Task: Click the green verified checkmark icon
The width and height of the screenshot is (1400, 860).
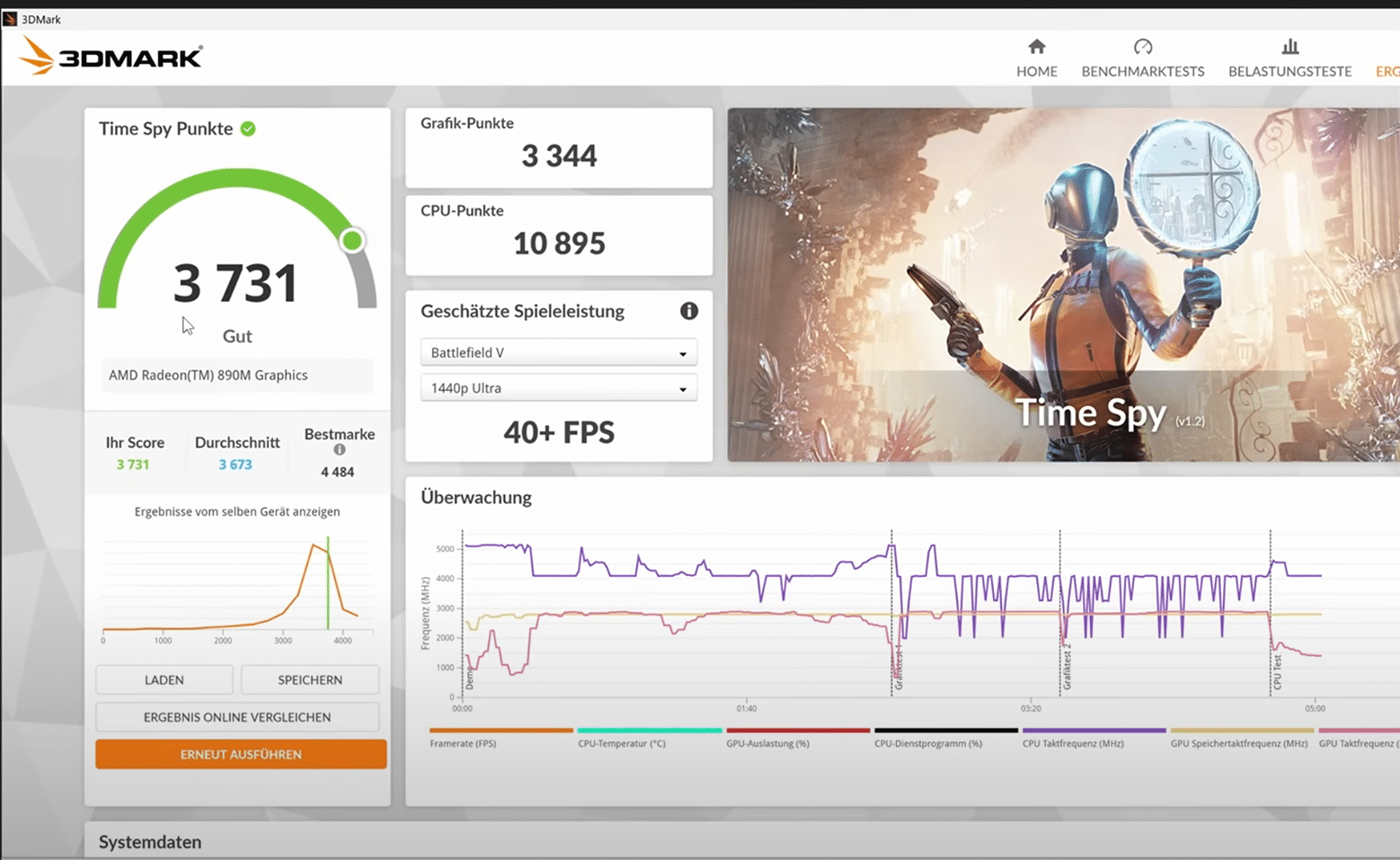Action: click(x=248, y=129)
